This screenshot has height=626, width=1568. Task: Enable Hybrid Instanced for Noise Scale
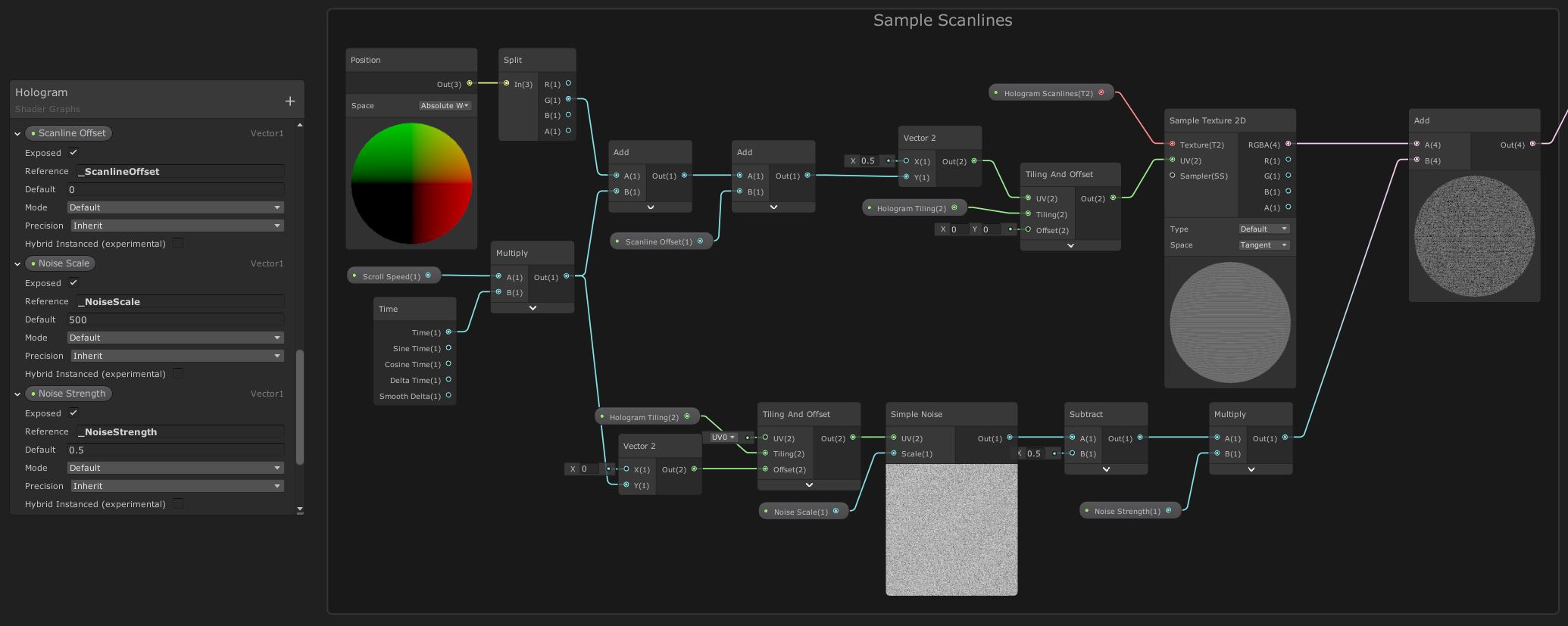point(178,373)
